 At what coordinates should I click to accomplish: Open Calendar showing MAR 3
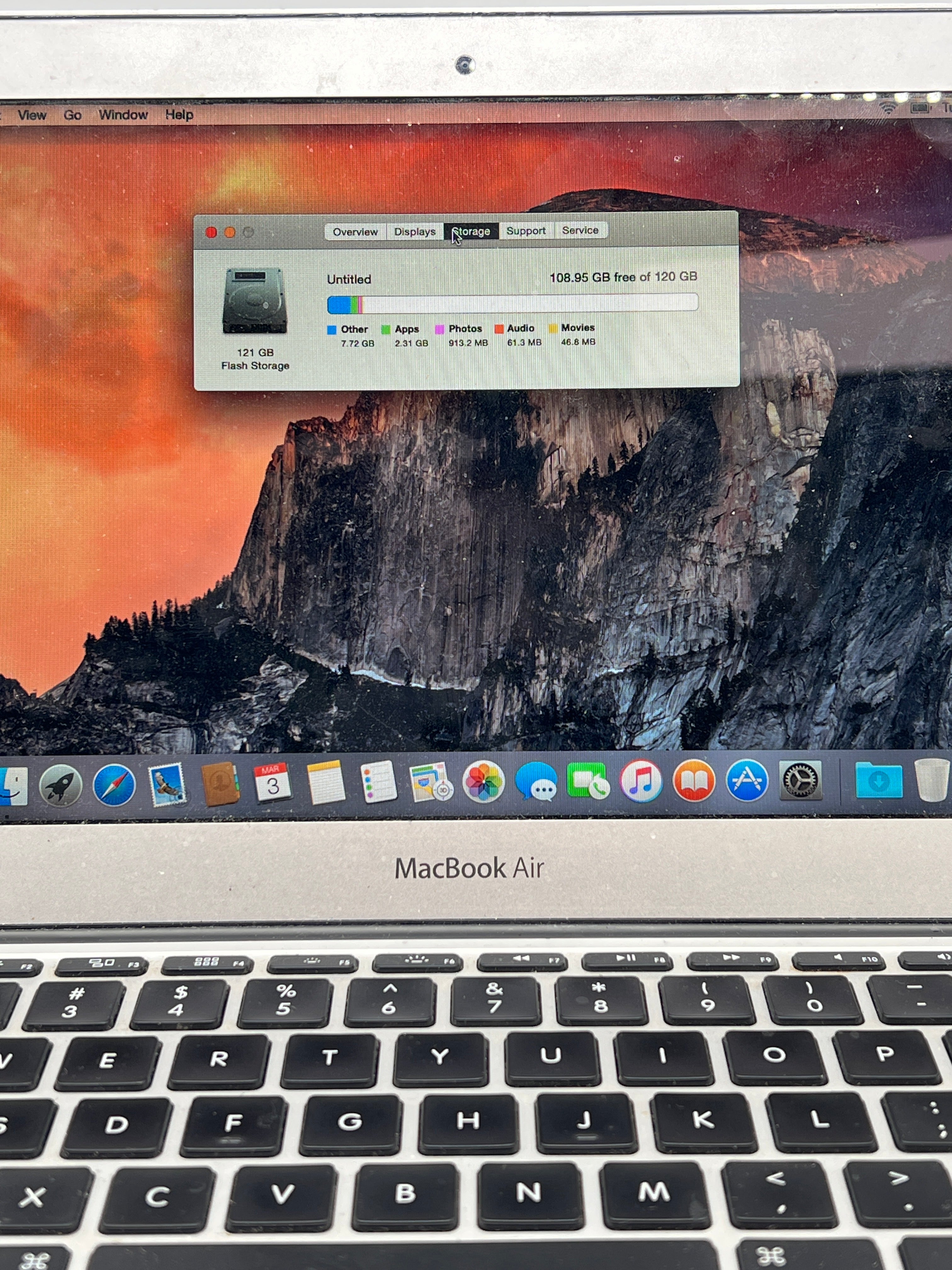pos(273,782)
